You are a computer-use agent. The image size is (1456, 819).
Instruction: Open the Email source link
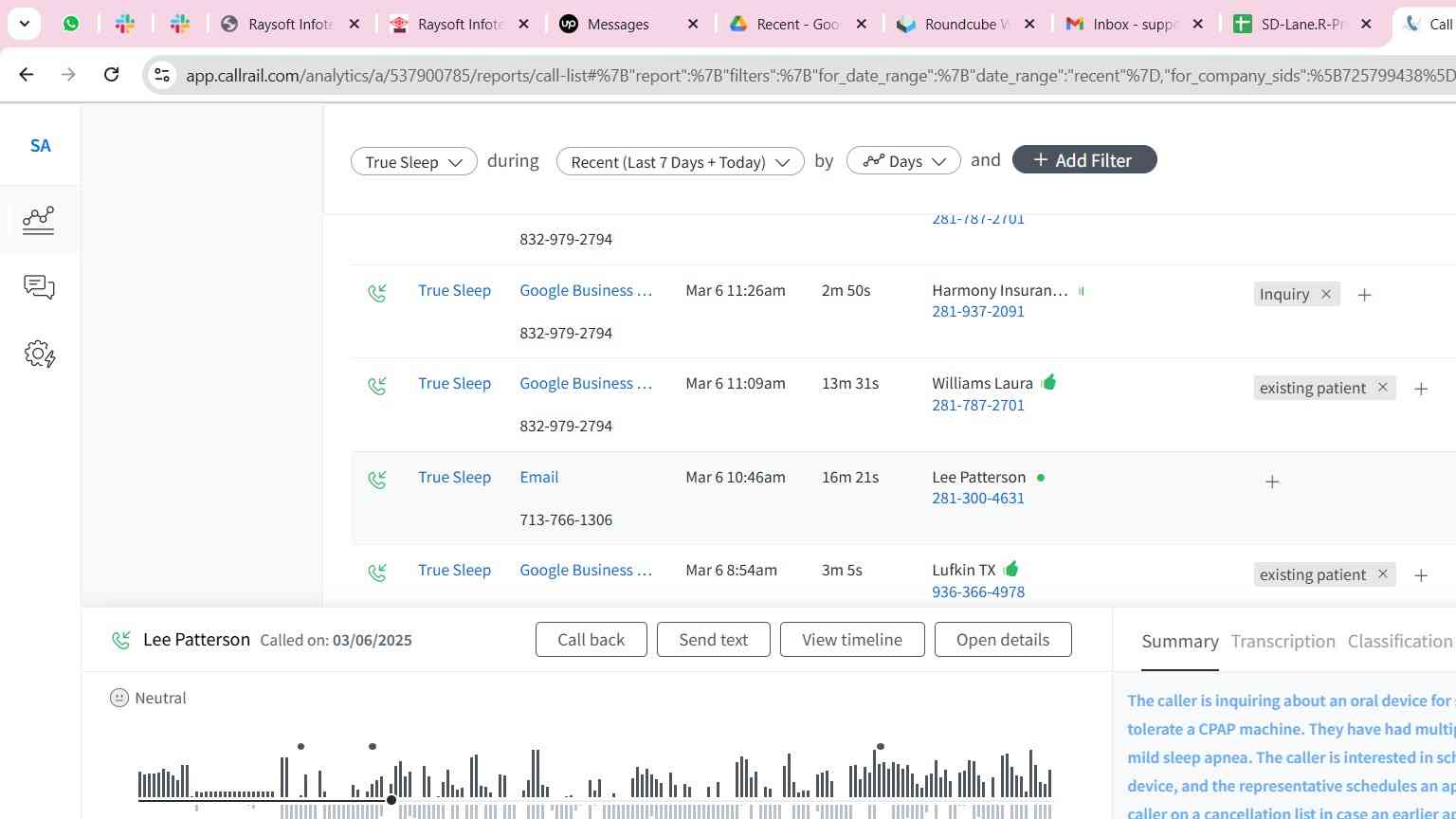click(x=538, y=477)
